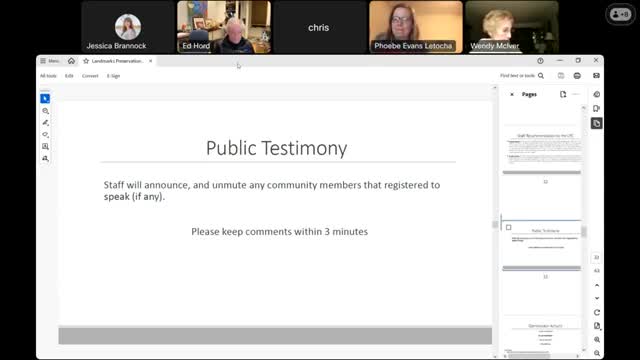The width and height of the screenshot is (640, 360).
Task: Star the Landmarks Preservation document tab
Action: point(86,61)
